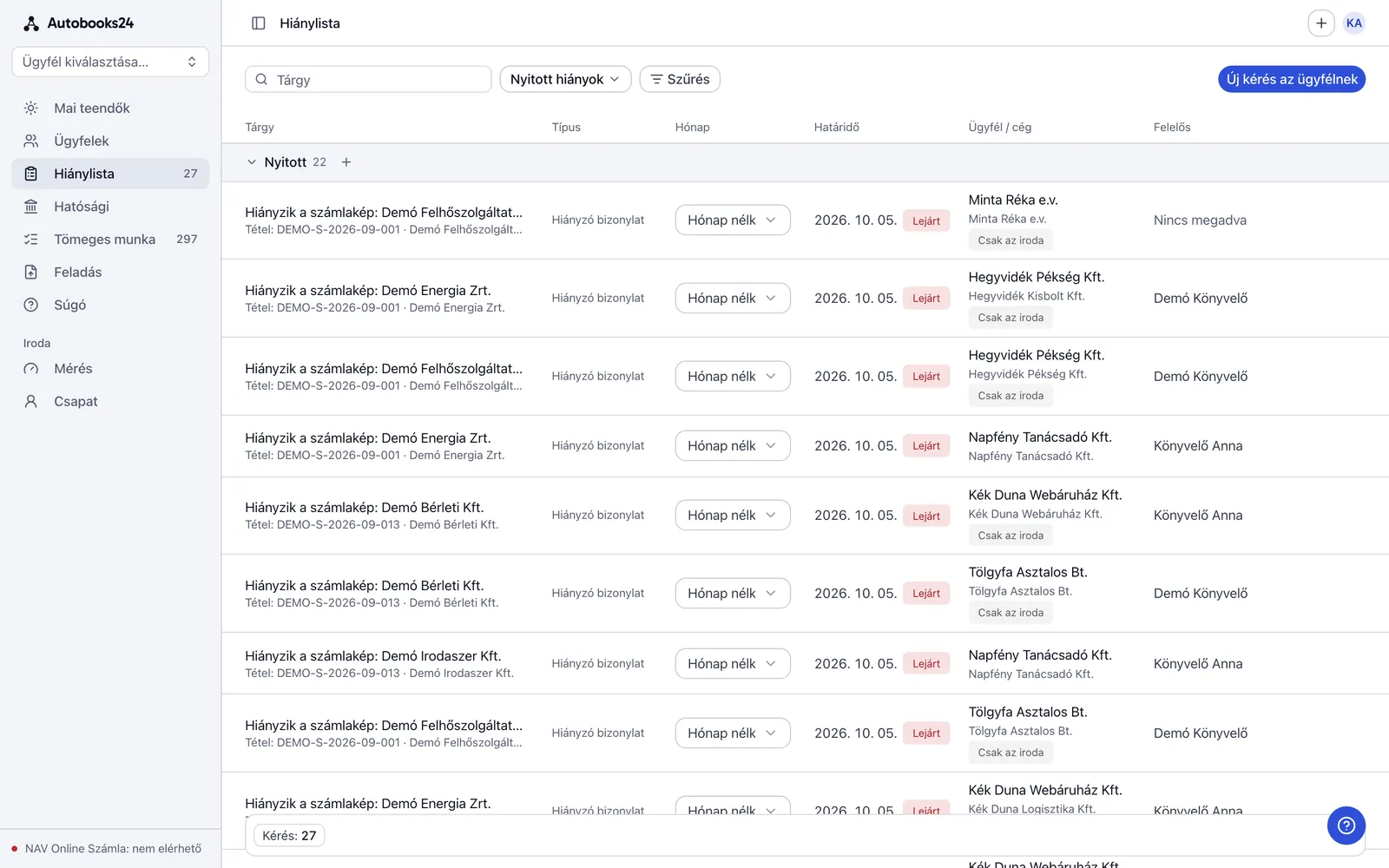Open the Szűrés filter button
This screenshot has width=1389, height=868.
pyautogui.click(x=680, y=79)
